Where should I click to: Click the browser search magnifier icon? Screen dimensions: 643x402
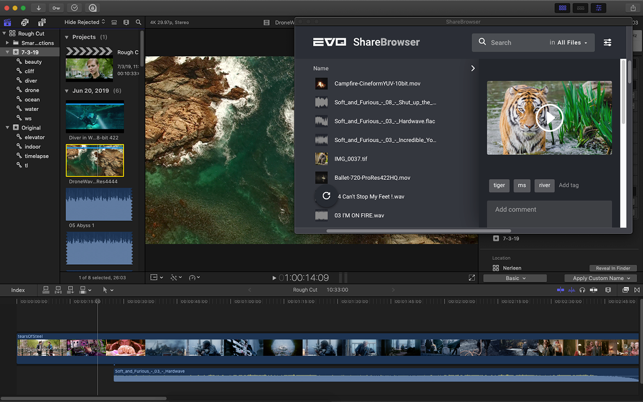point(137,22)
